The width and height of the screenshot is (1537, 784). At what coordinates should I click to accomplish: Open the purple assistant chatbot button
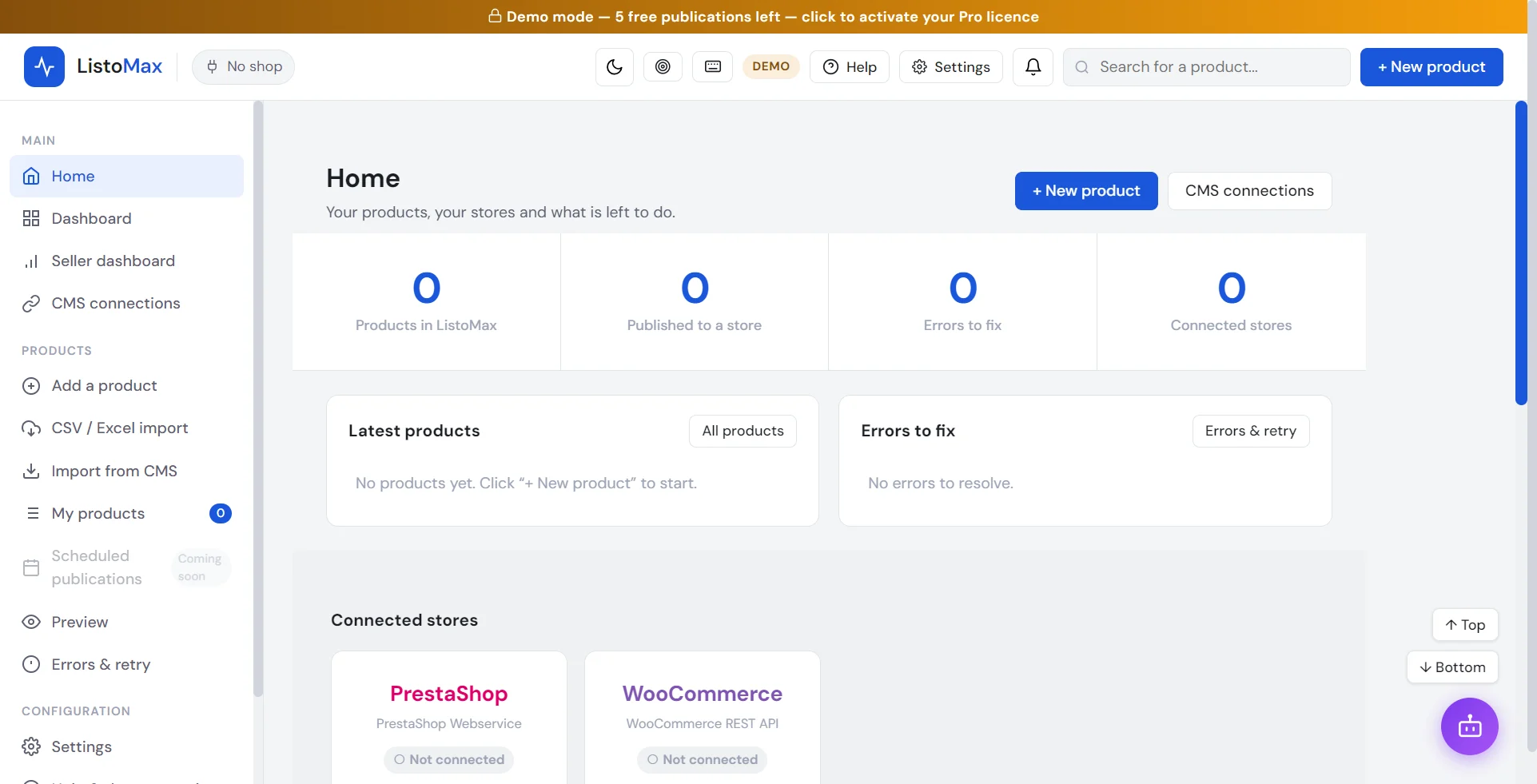click(1470, 726)
